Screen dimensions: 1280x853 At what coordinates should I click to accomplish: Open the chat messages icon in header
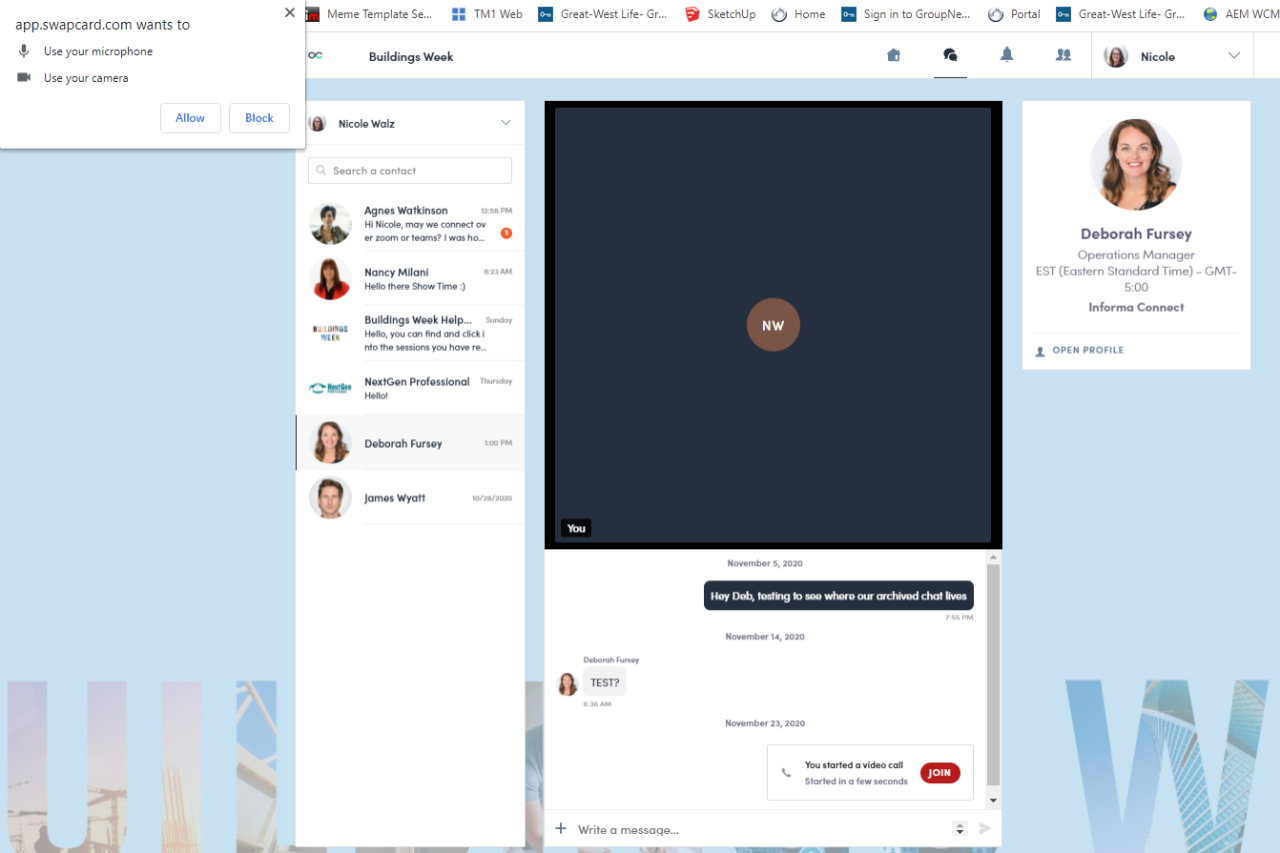pyautogui.click(x=950, y=56)
